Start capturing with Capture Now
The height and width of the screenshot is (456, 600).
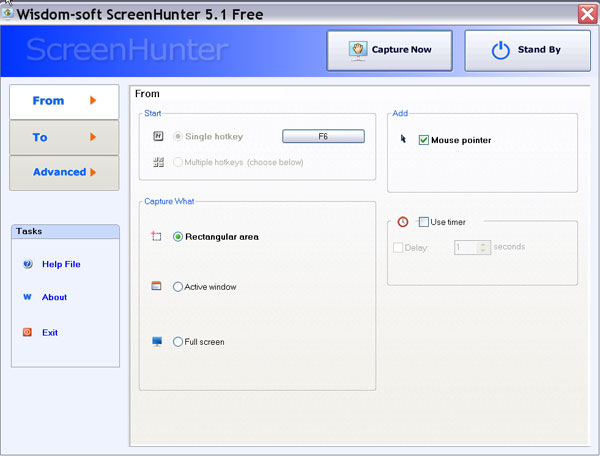point(390,51)
